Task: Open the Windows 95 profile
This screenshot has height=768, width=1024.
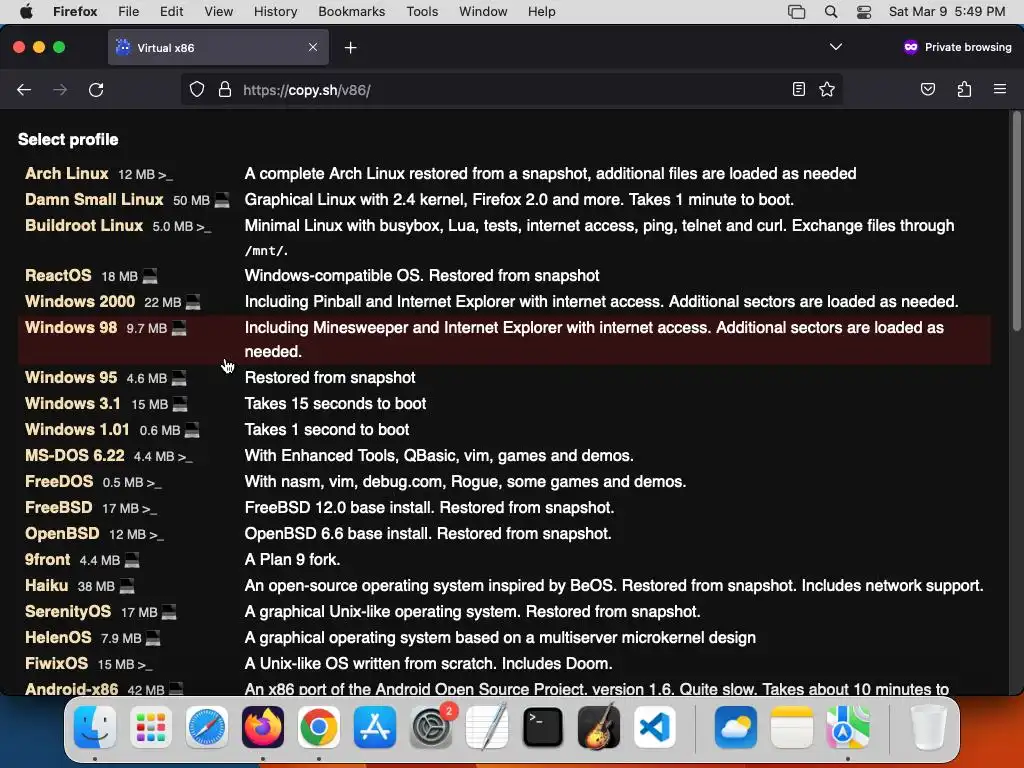Action: click(x=71, y=377)
